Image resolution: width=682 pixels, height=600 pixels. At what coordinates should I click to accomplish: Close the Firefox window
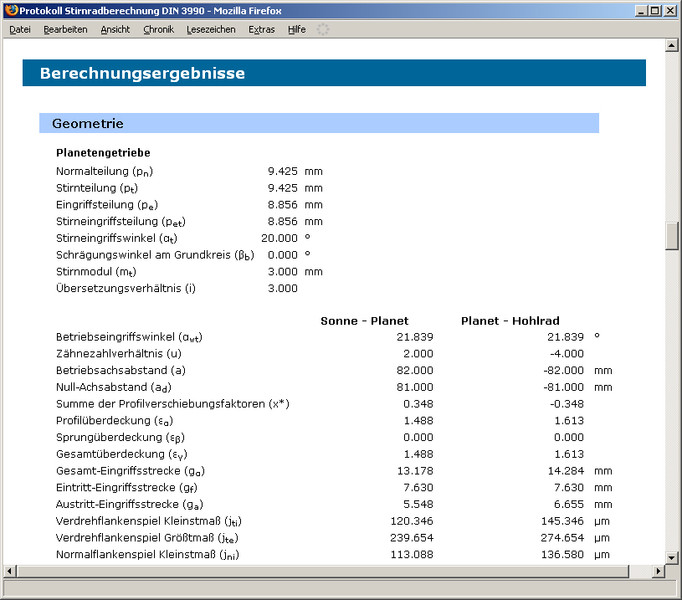click(x=671, y=10)
